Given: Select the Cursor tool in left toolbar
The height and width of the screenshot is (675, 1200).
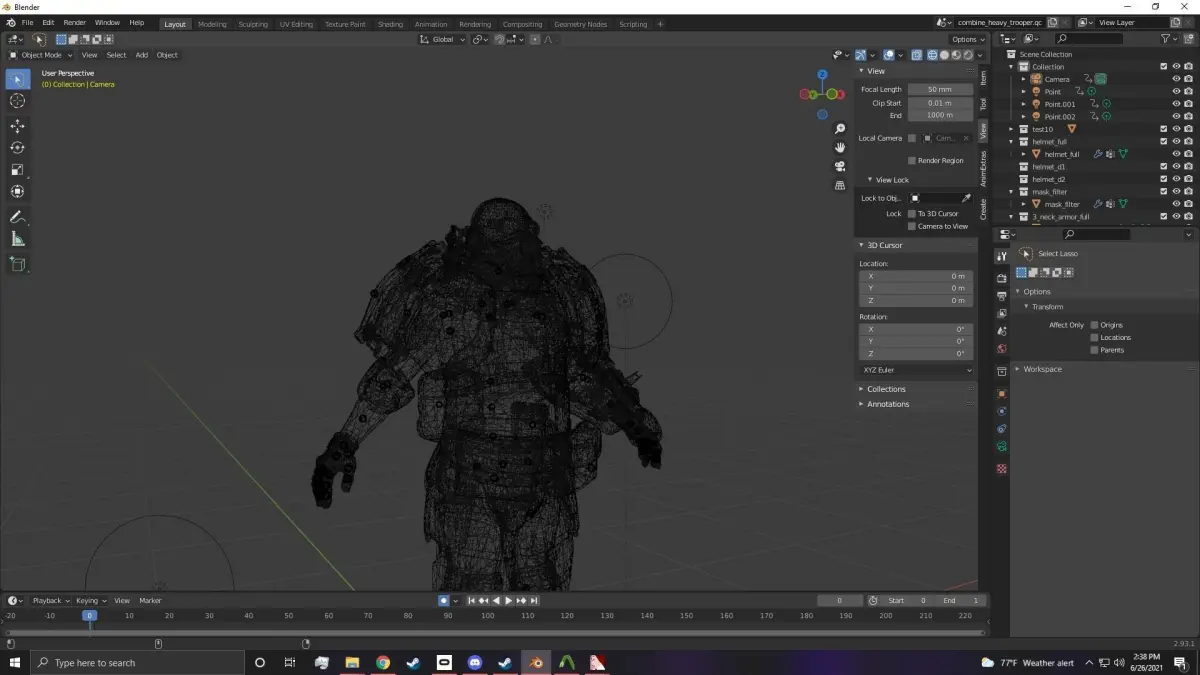Looking at the screenshot, I should point(17,101).
